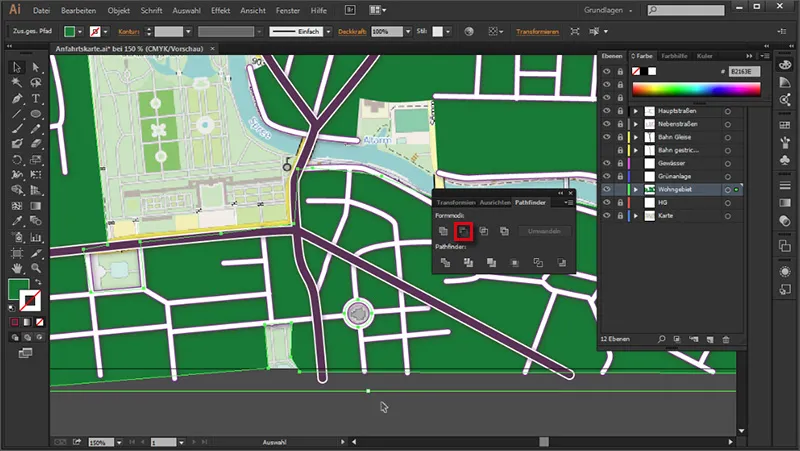800x451 pixels.
Task: Select the Hand tool
Action: [17, 268]
